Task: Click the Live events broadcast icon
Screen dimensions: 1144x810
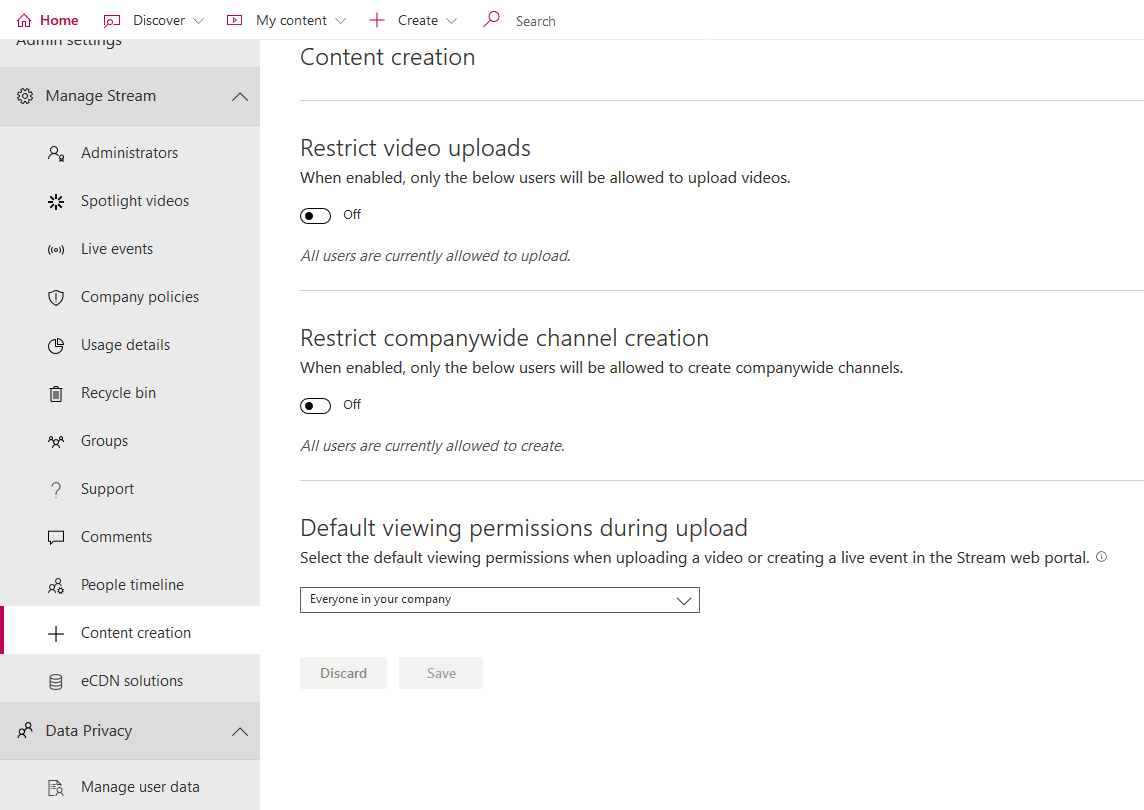Action: click(56, 249)
